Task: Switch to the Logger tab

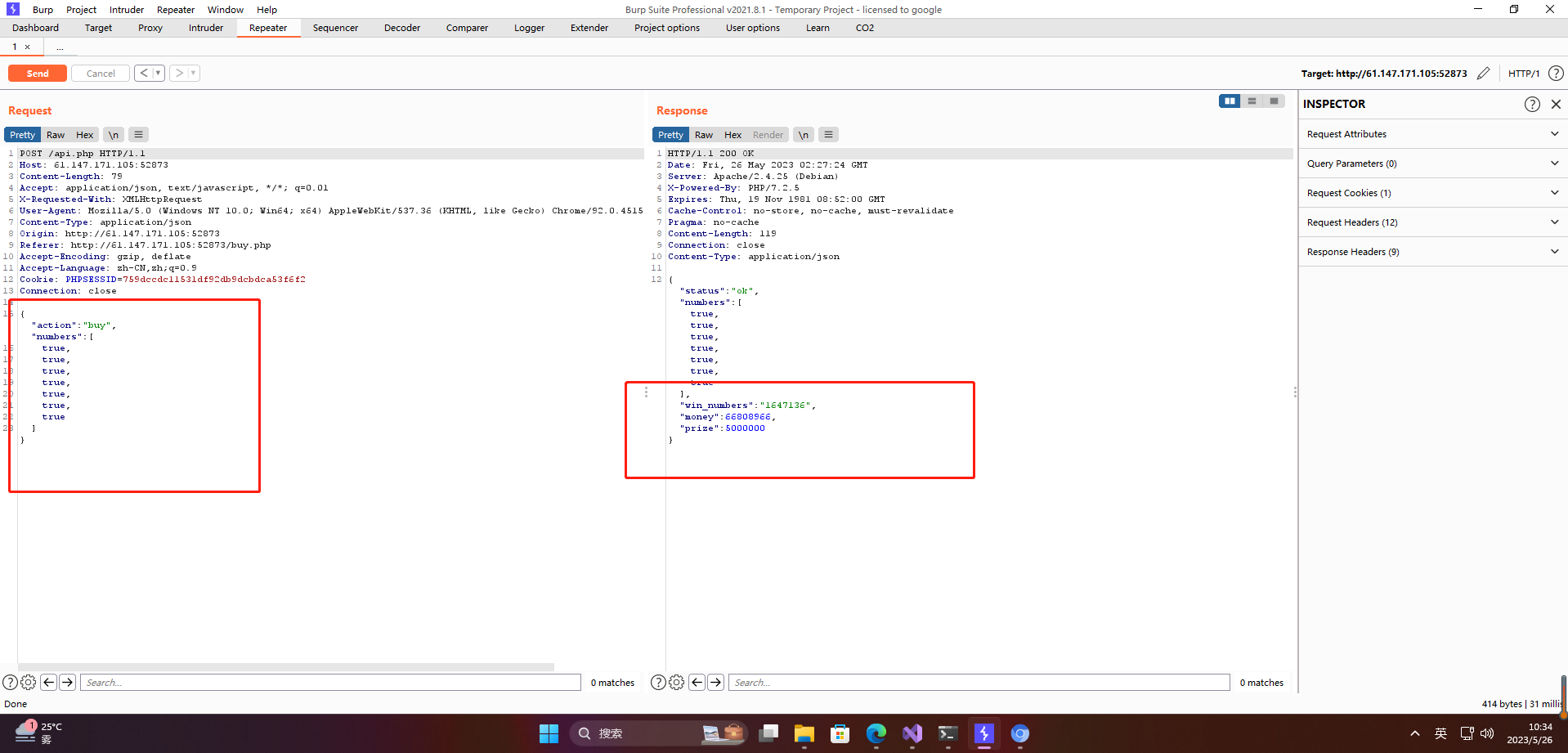Action: (x=529, y=28)
